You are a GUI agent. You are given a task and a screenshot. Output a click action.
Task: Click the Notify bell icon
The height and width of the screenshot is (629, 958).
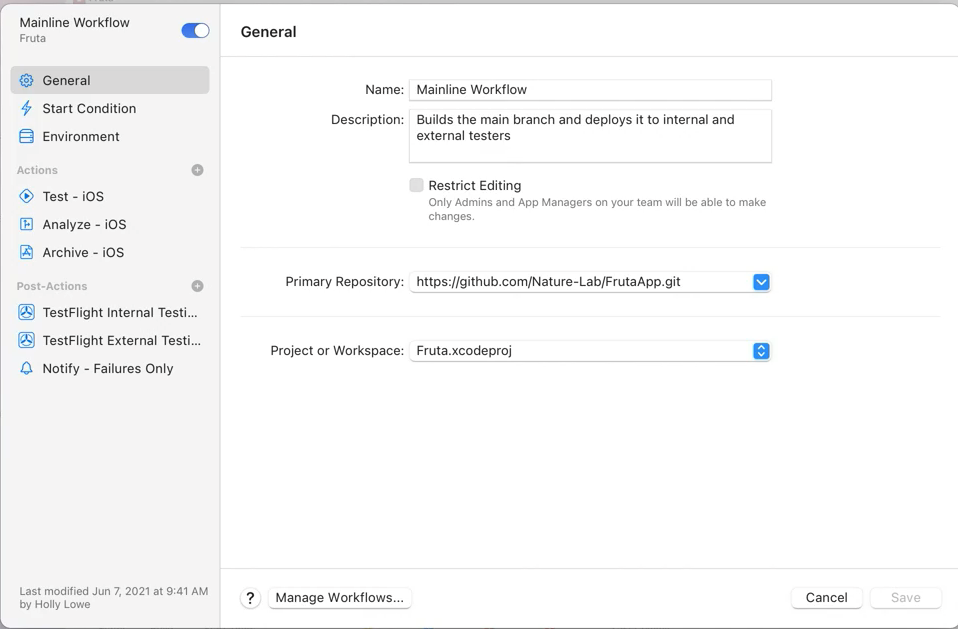coord(26,368)
